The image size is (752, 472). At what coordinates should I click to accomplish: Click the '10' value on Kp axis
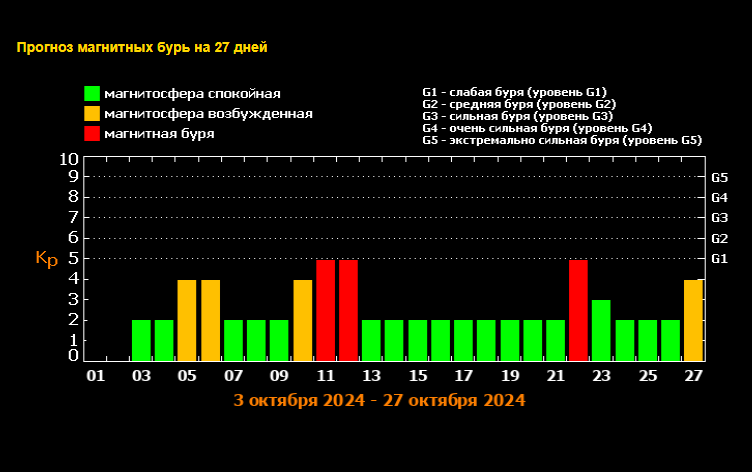point(69,159)
